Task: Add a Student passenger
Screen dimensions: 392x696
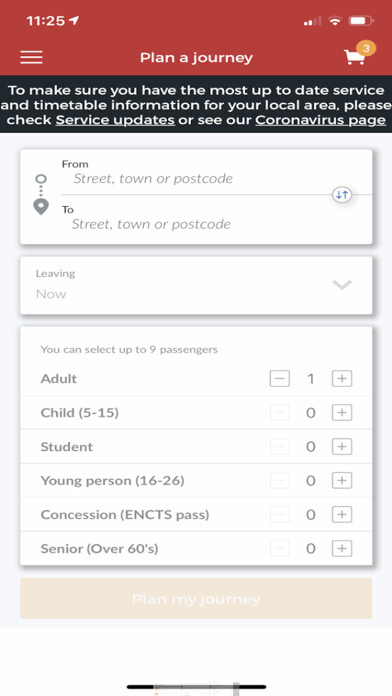Action: pos(342,447)
